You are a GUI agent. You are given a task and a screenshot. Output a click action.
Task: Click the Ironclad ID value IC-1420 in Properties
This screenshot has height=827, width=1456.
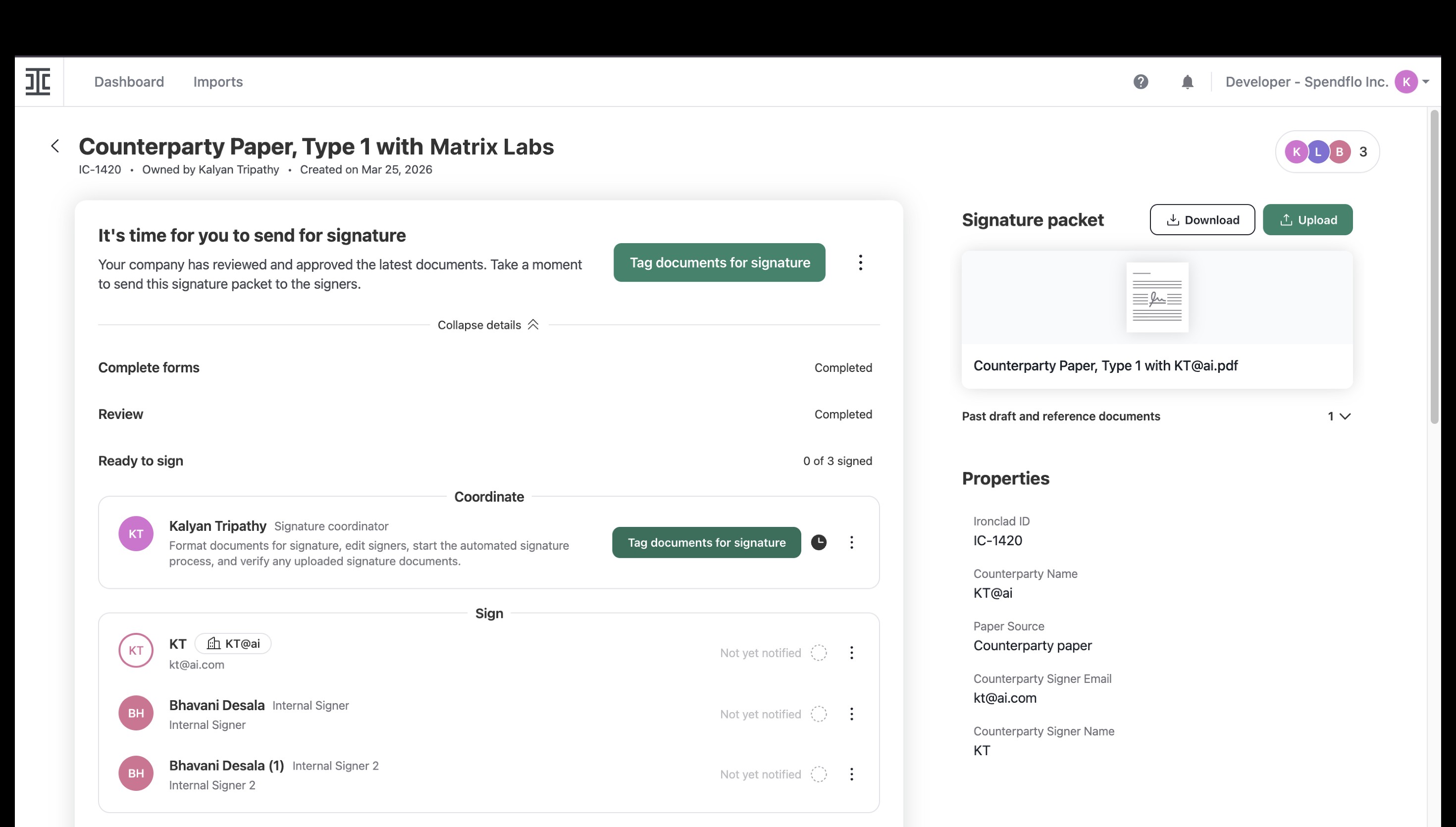point(997,540)
